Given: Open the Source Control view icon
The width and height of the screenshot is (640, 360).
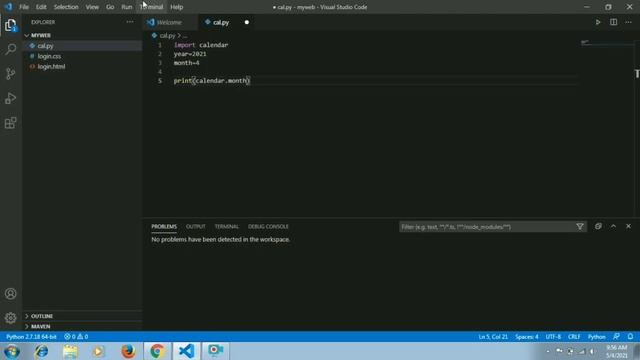Looking at the screenshot, I should 11,74.
